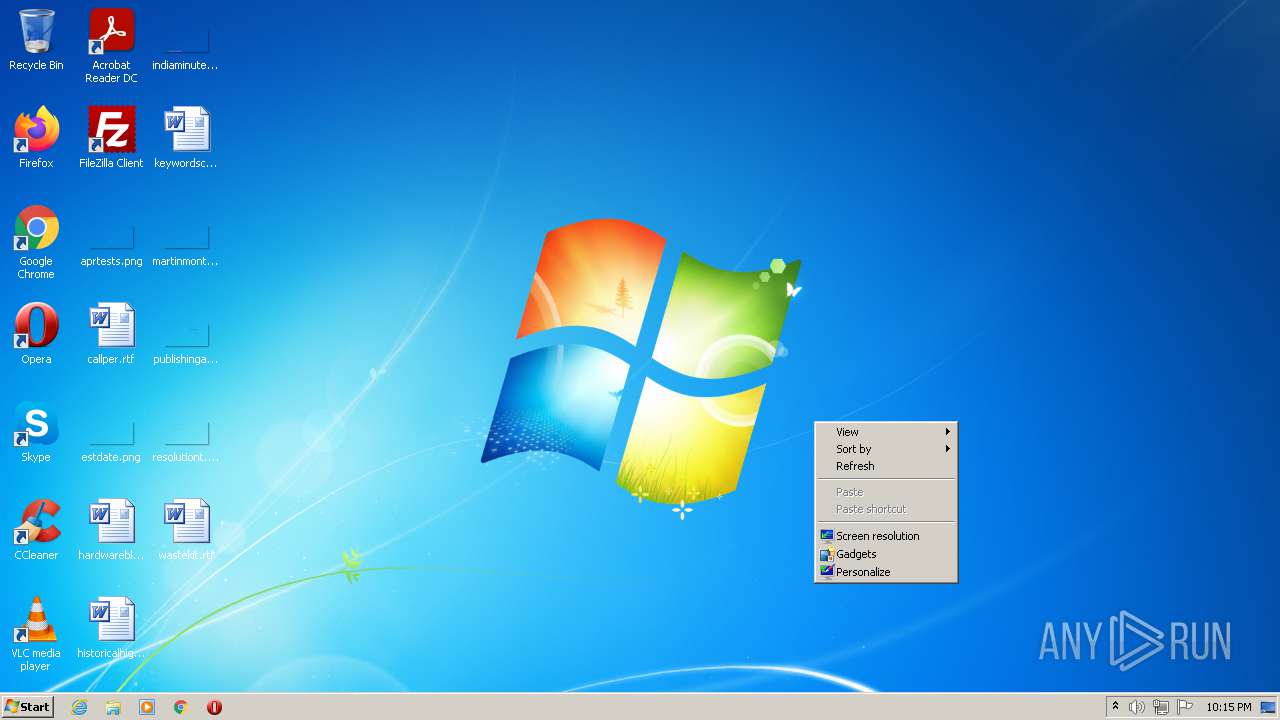Select the Recycle Bin desktop icon
This screenshot has height=720, width=1280.
(36, 41)
